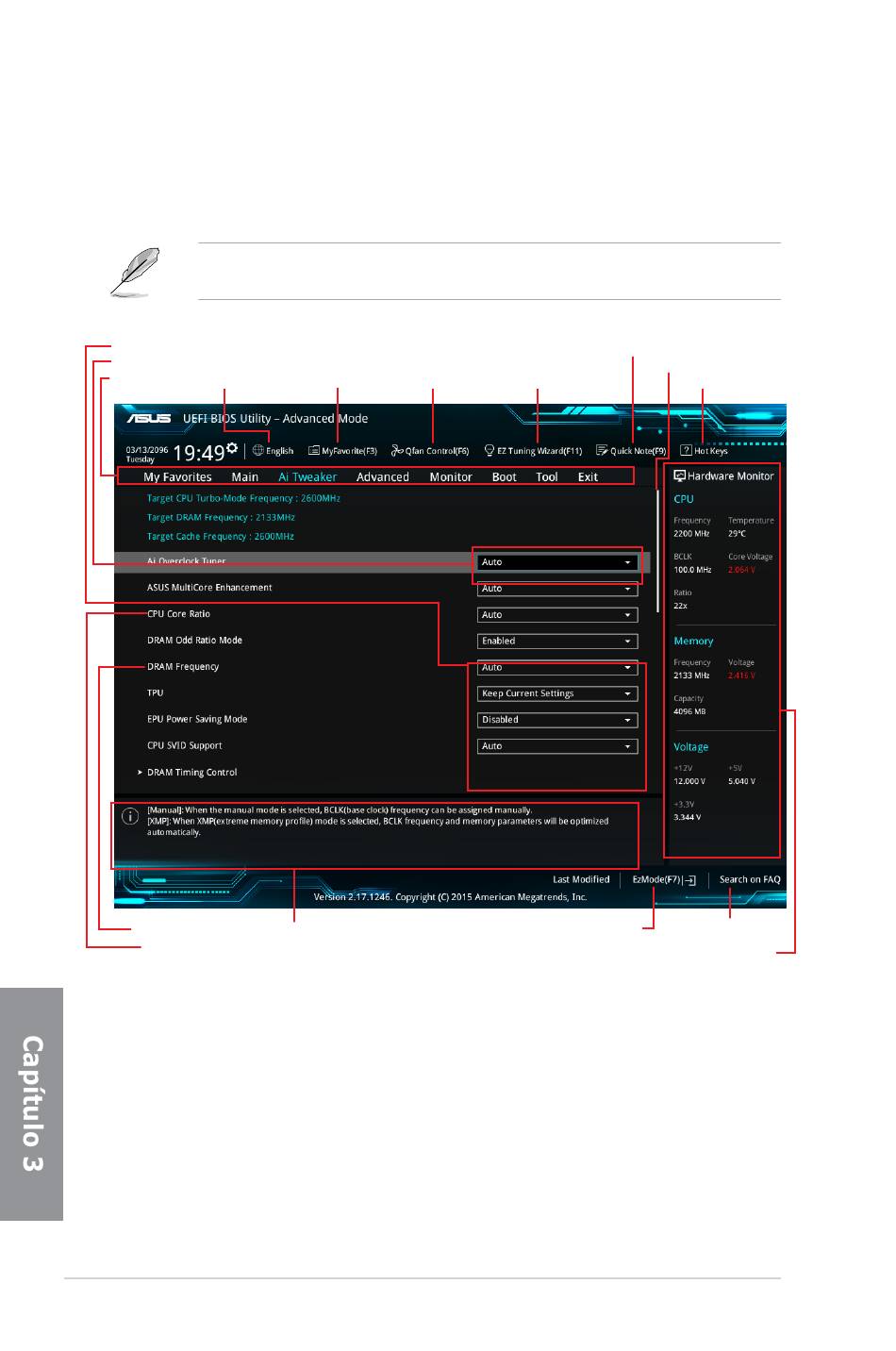Image resolution: width=896 pixels, height=1351 pixels.
Task: Click the memory Capacity 4096 MB value
Action: (x=689, y=712)
